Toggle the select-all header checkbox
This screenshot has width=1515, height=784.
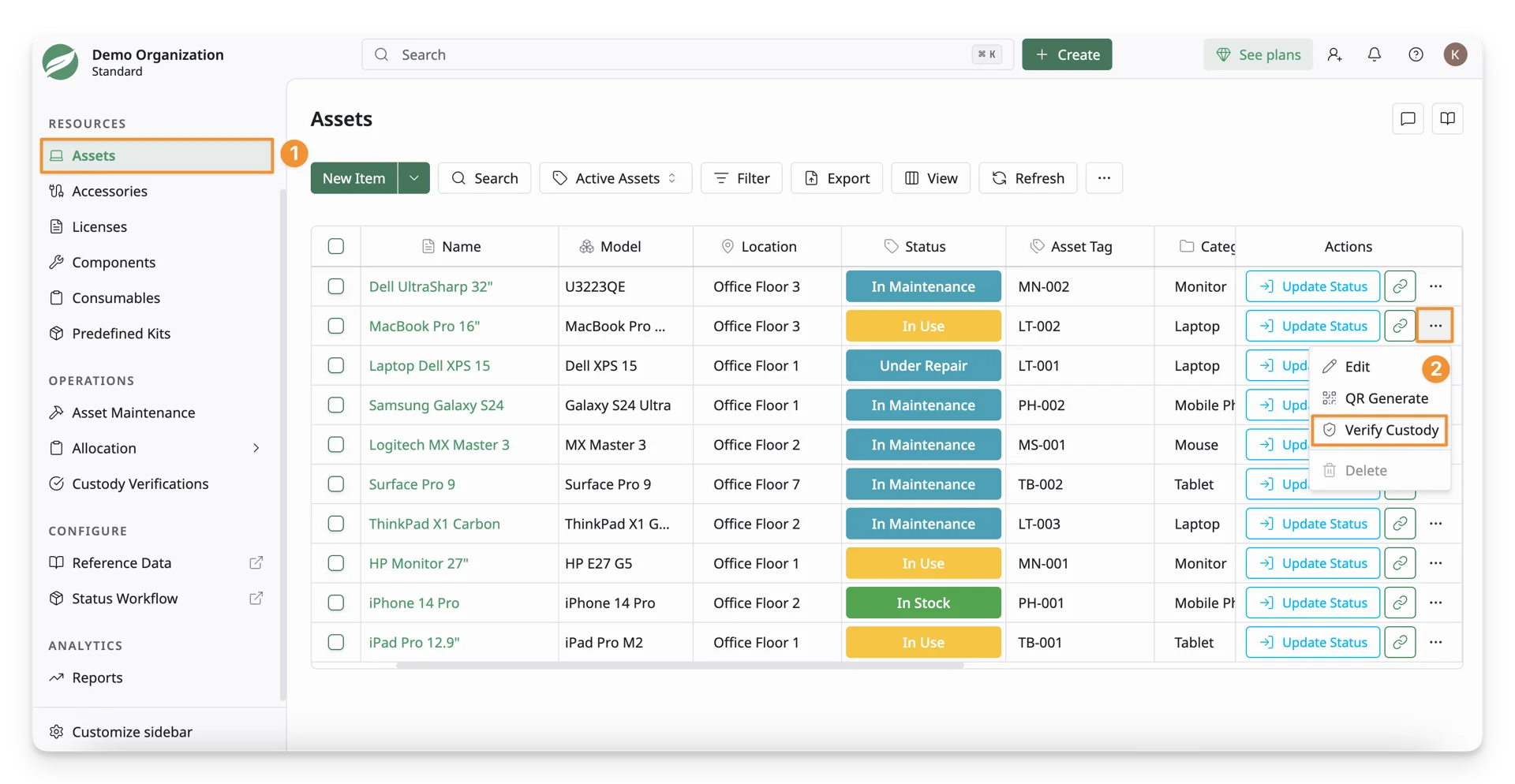coord(336,246)
